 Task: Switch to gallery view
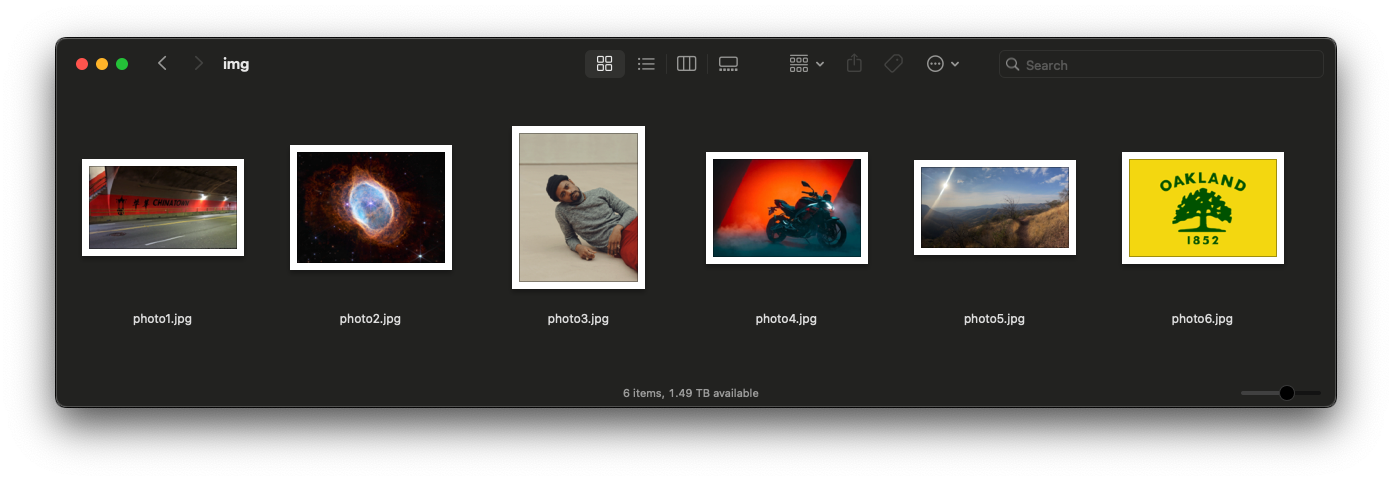[x=728, y=64]
